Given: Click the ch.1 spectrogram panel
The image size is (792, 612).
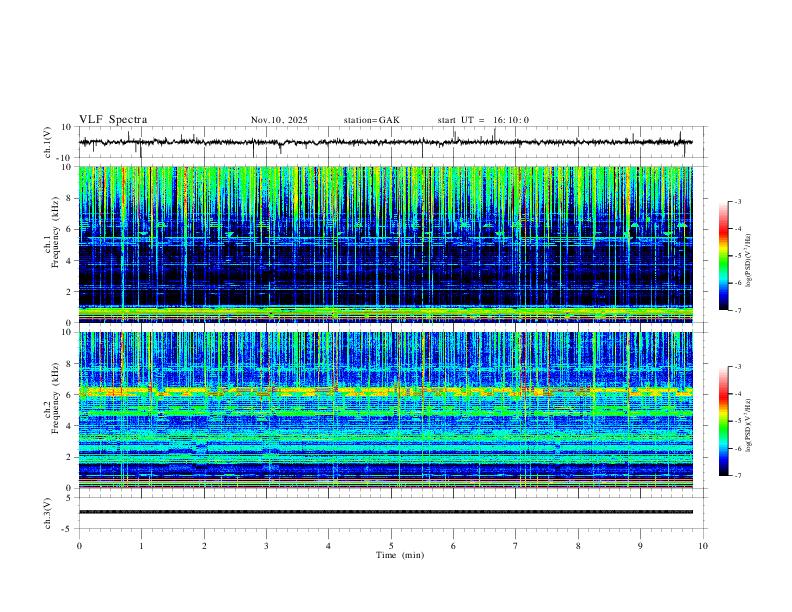Looking at the screenshot, I should pyautogui.click(x=385, y=244).
